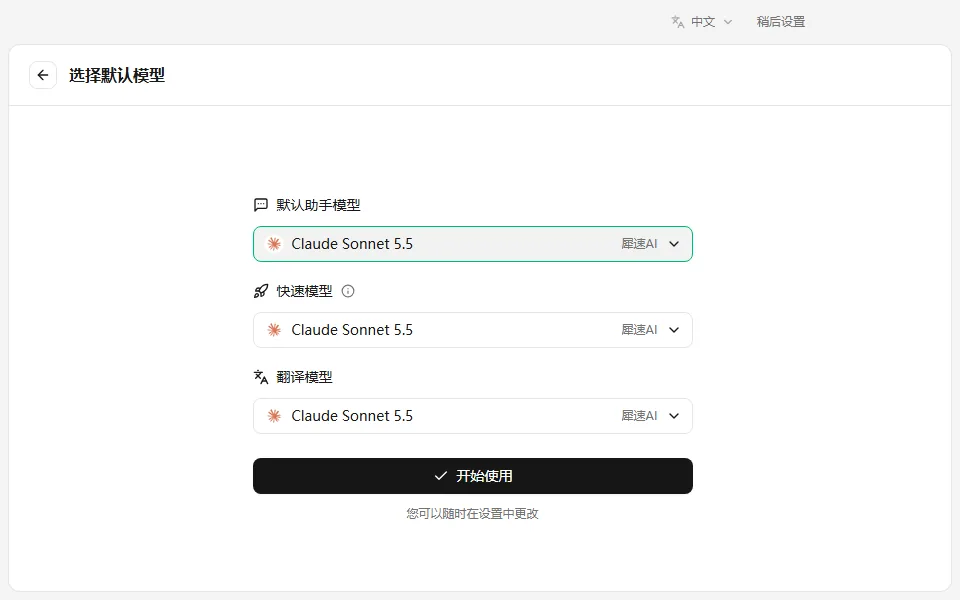
Task: Click the chevron in the 快速模型 dropdown
Action: [x=674, y=330]
